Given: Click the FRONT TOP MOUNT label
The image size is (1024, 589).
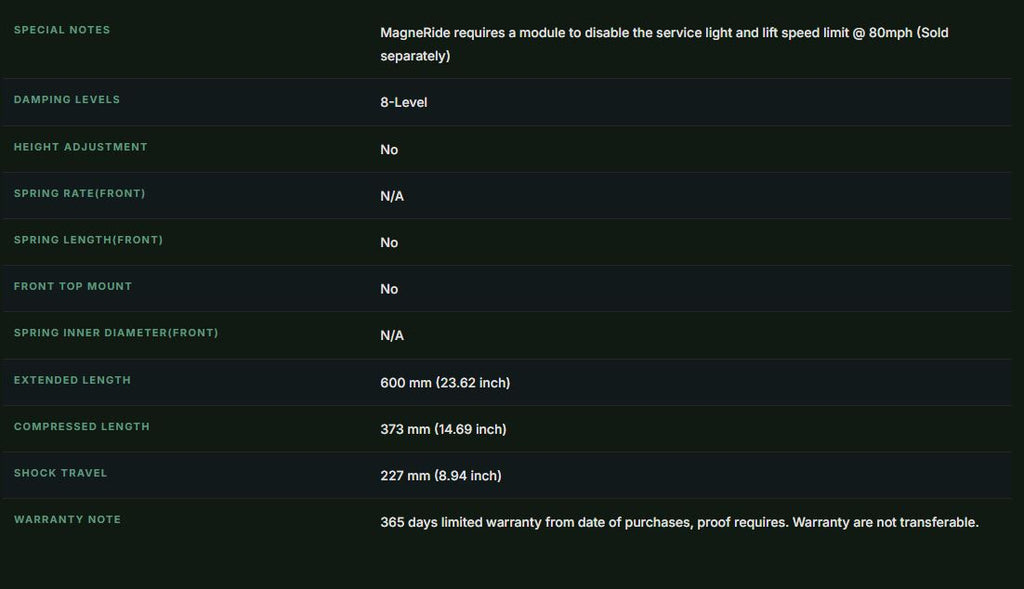Looking at the screenshot, I should point(72,286).
